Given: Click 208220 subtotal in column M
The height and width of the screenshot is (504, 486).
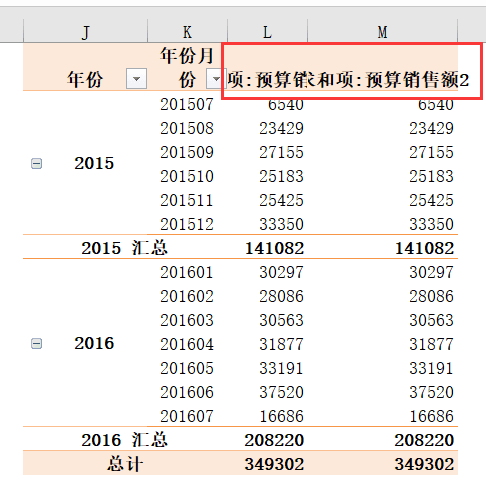Looking at the screenshot, I should point(425,440).
